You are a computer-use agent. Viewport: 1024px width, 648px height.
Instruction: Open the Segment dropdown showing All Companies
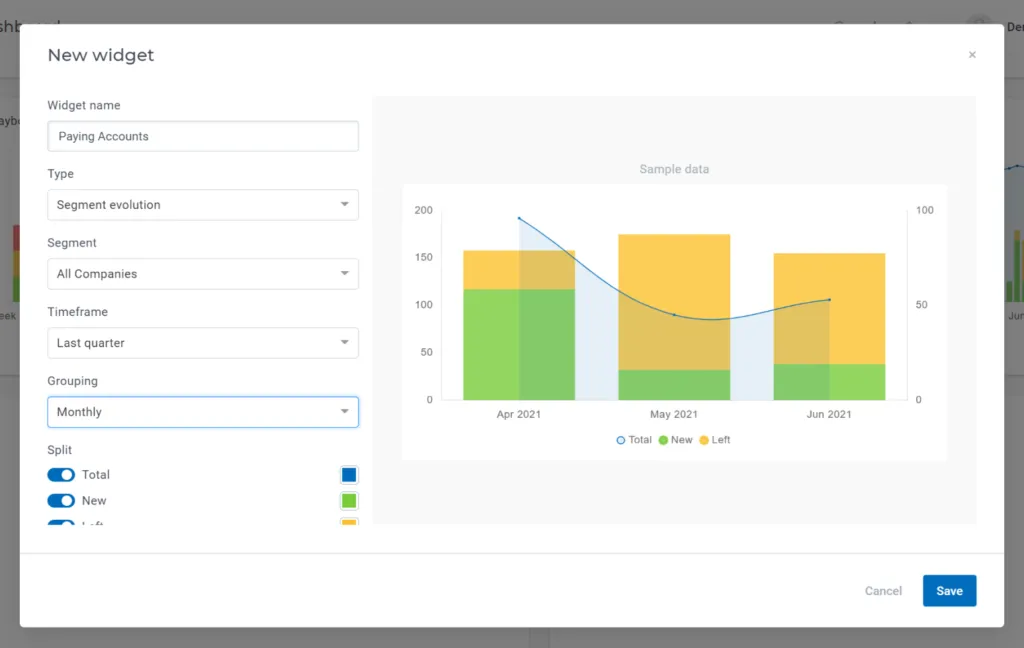[x=203, y=274]
